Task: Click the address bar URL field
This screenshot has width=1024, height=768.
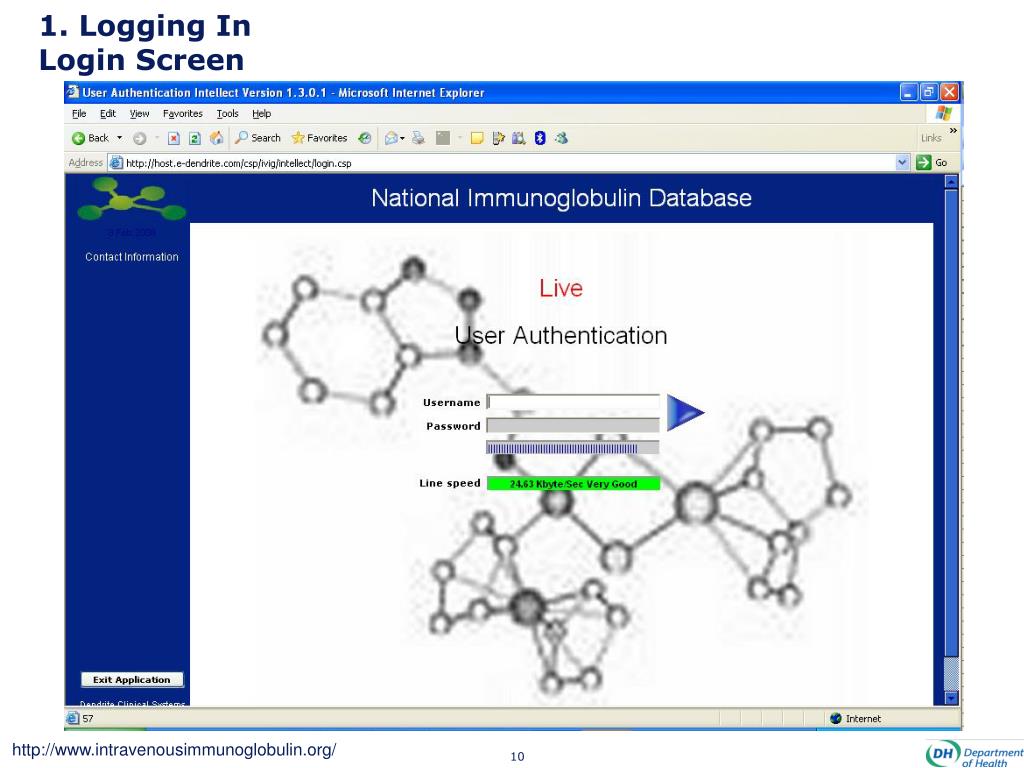Action: click(503, 163)
